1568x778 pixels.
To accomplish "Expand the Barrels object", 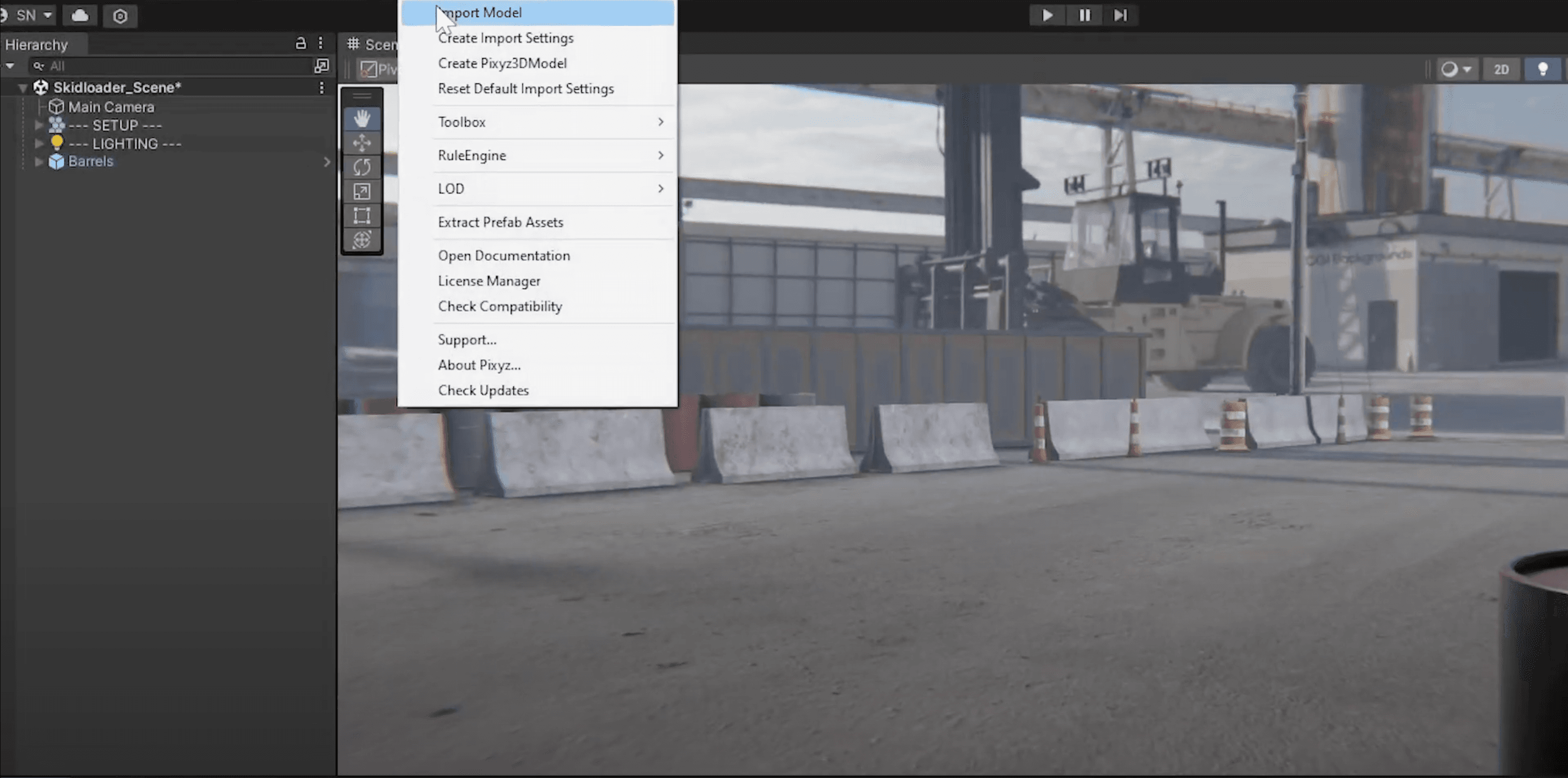I will point(39,161).
